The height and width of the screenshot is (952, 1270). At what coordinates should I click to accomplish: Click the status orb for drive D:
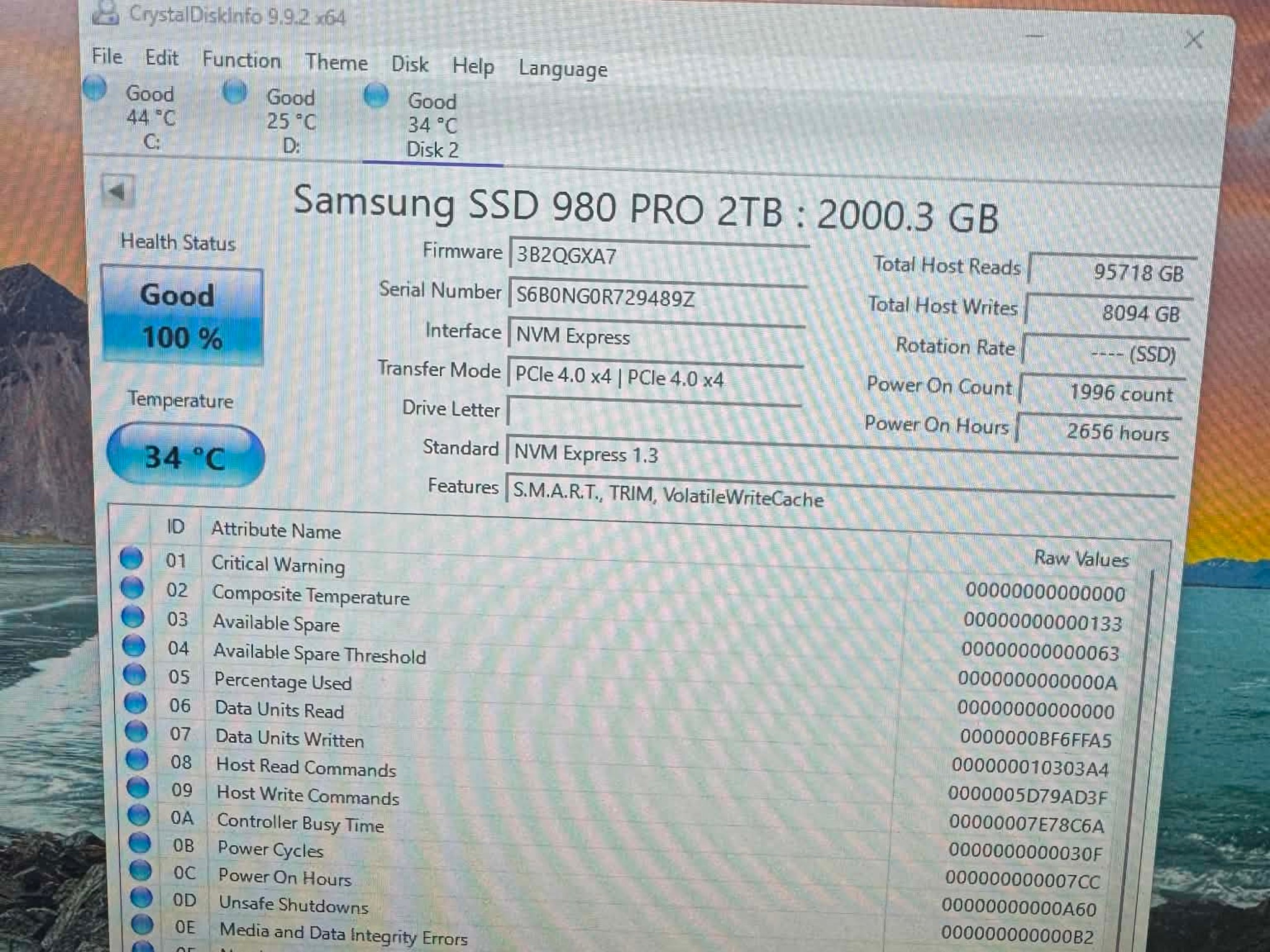(x=235, y=92)
